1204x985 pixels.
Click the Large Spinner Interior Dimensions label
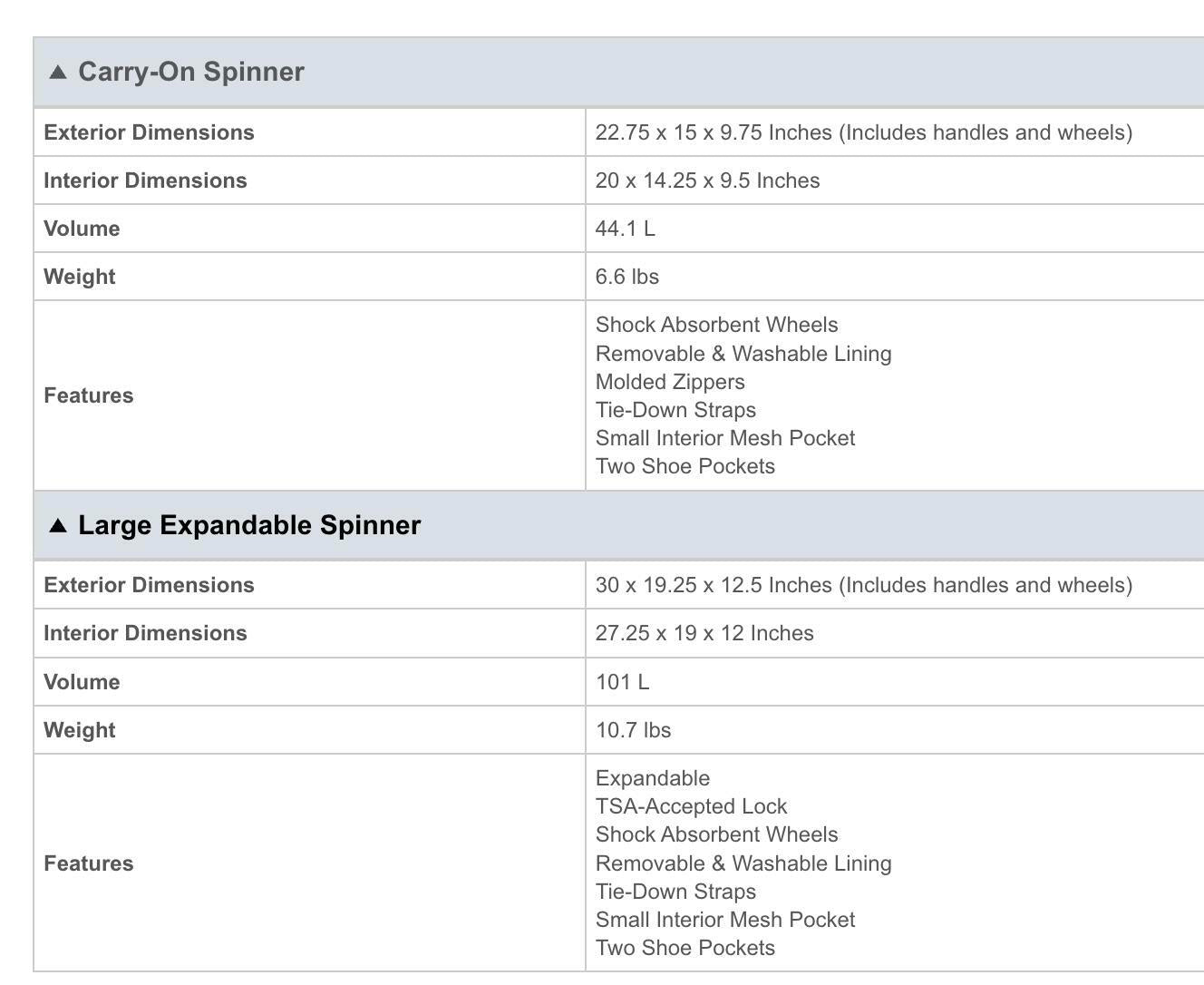(145, 633)
